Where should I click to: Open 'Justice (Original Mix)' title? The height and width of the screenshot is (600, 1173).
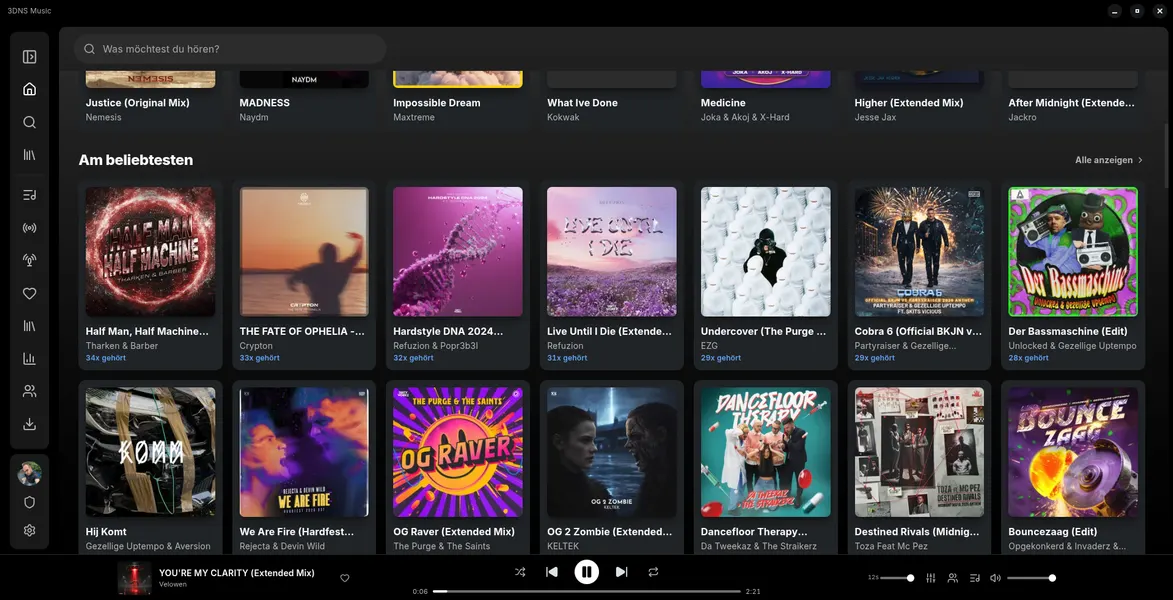(138, 102)
